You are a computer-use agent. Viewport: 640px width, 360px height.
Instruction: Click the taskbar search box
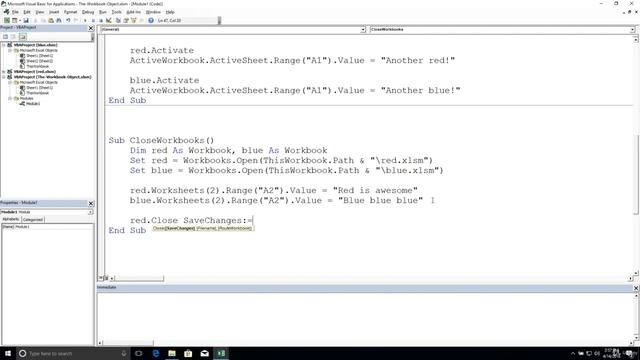73,353
